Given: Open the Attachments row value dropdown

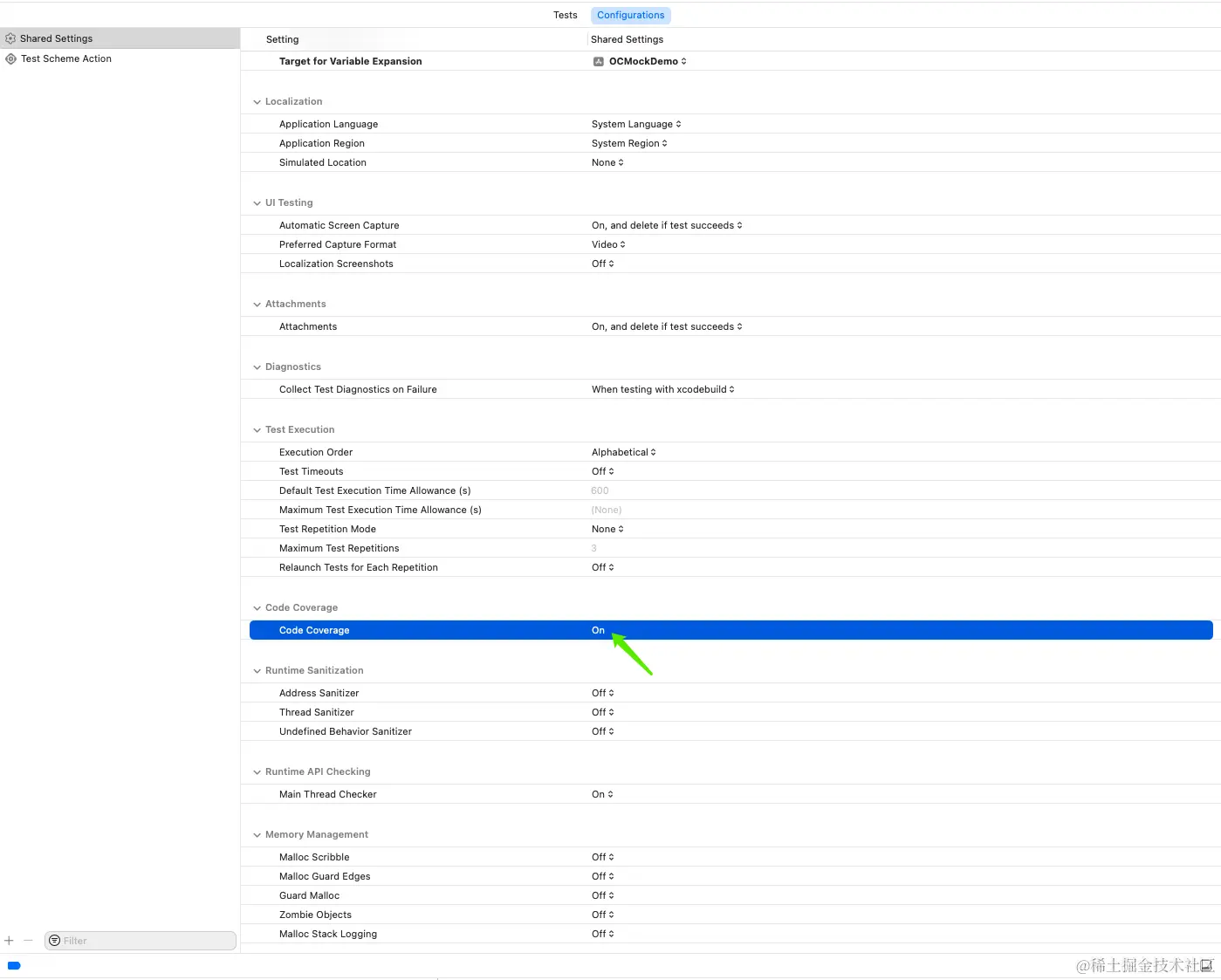Looking at the screenshot, I should (x=667, y=326).
